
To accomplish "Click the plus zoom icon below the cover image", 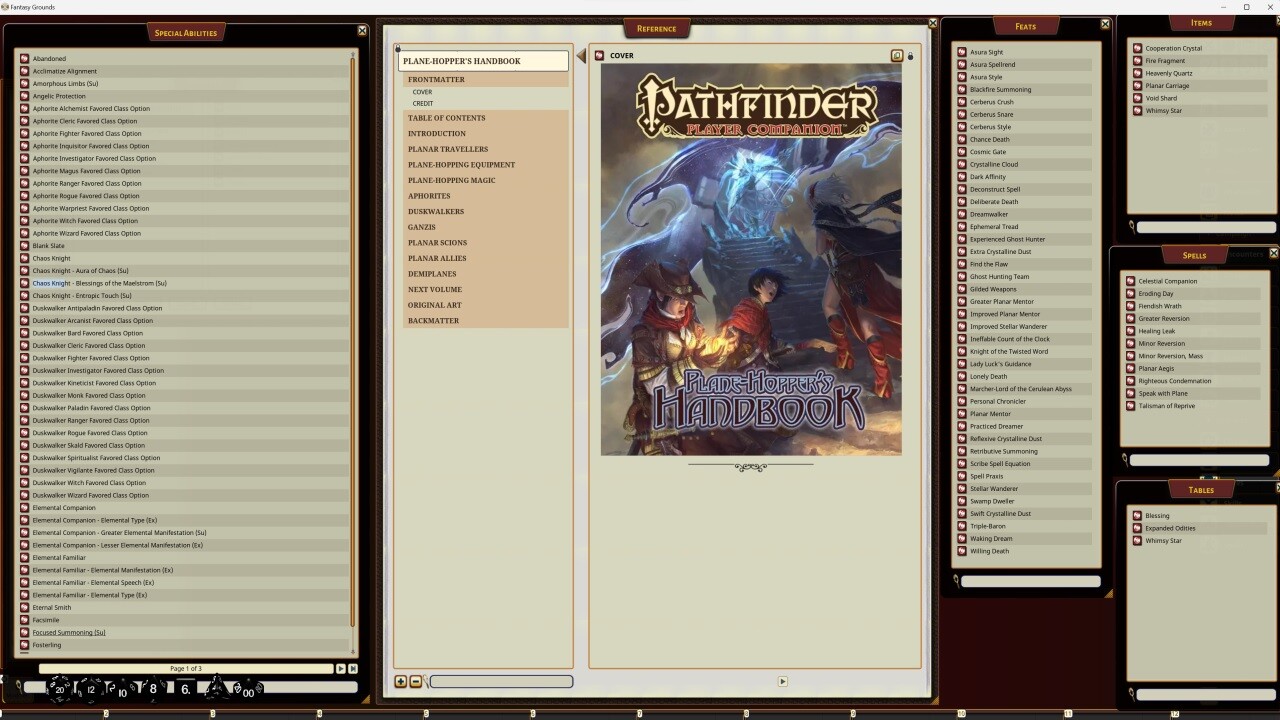I will 401,681.
